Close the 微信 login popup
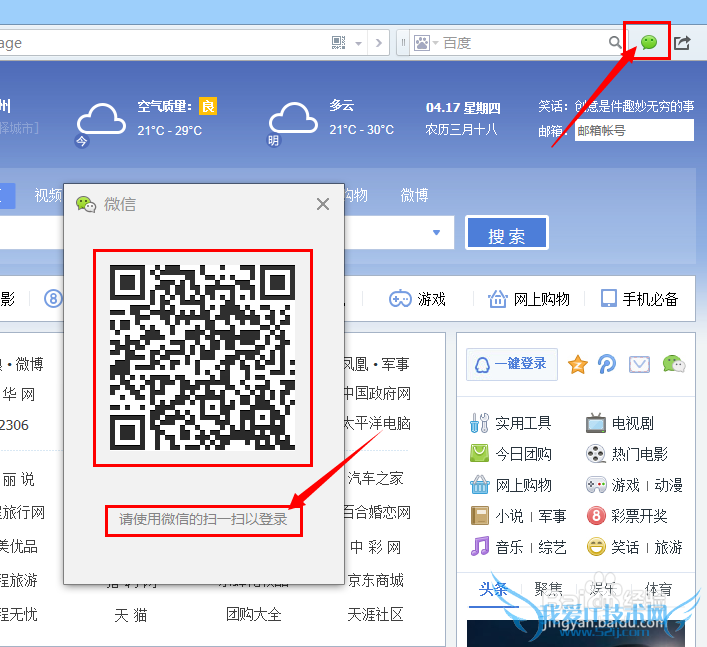 pos(323,204)
